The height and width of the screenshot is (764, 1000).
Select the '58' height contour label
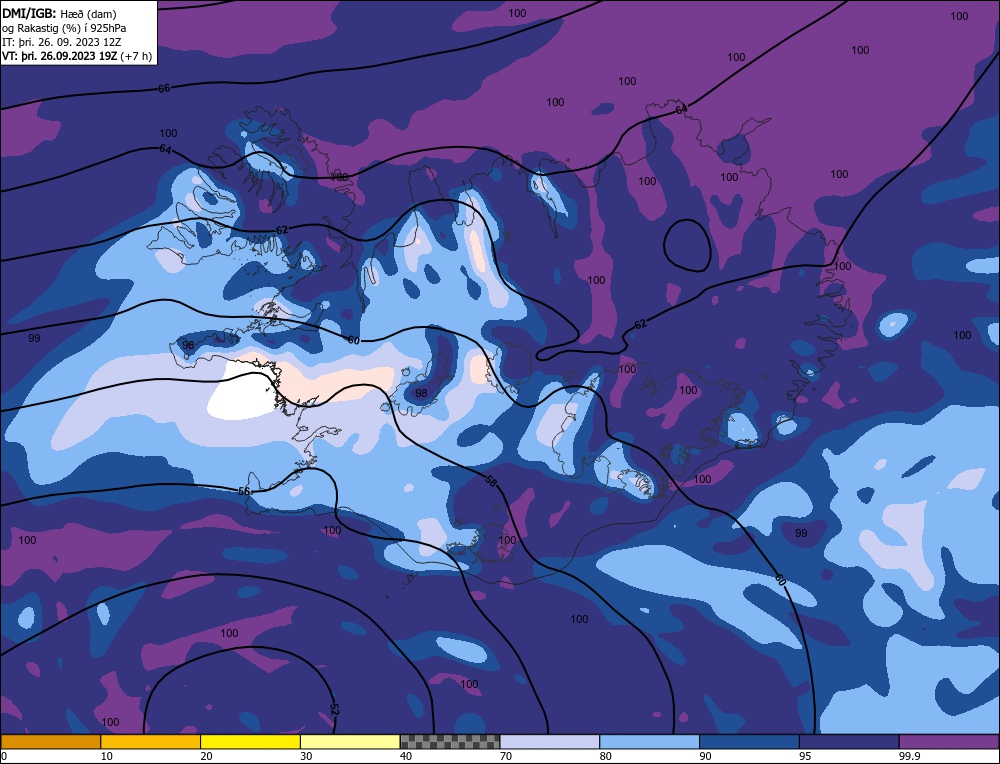point(490,481)
